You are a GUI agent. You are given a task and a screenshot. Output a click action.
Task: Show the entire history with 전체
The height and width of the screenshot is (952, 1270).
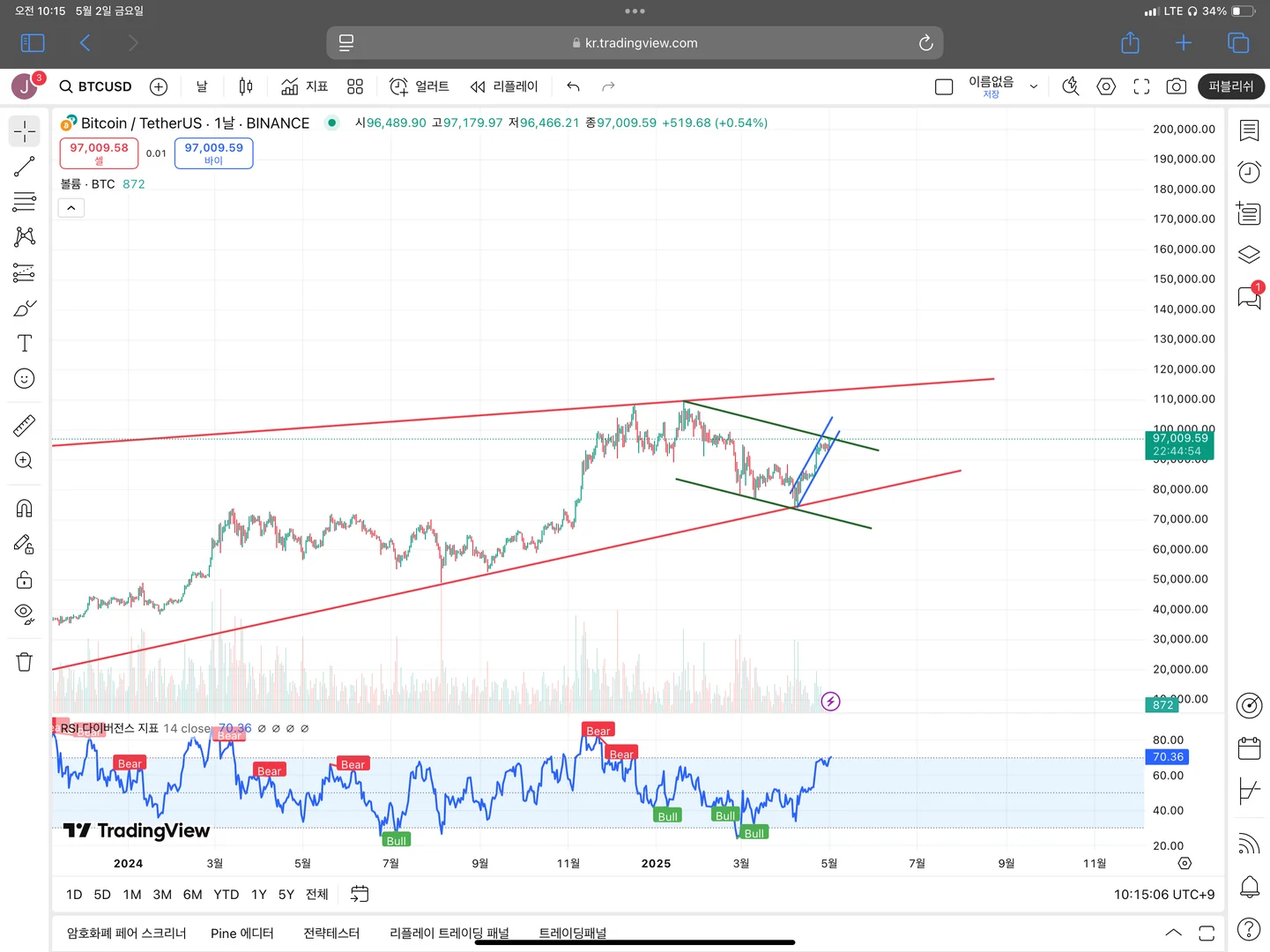[x=317, y=895]
